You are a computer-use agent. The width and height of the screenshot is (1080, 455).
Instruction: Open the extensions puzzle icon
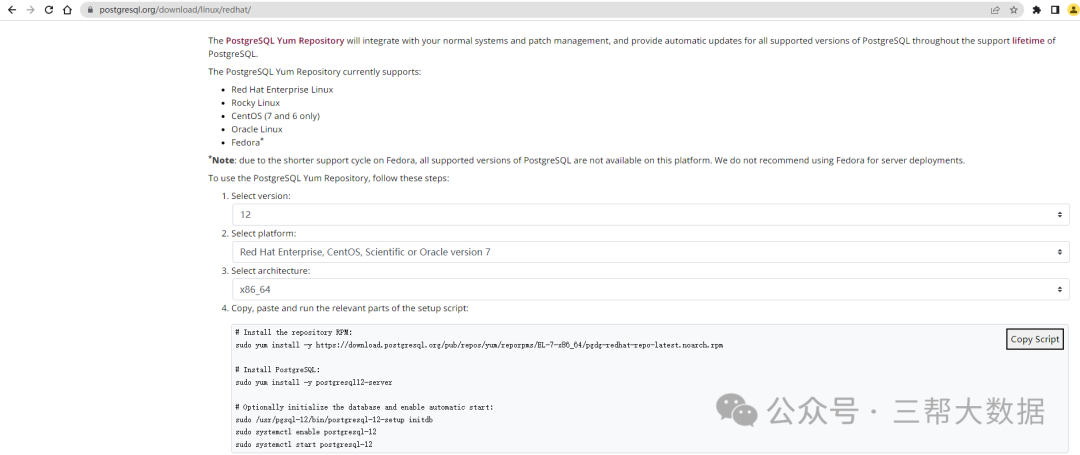point(1037,10)
